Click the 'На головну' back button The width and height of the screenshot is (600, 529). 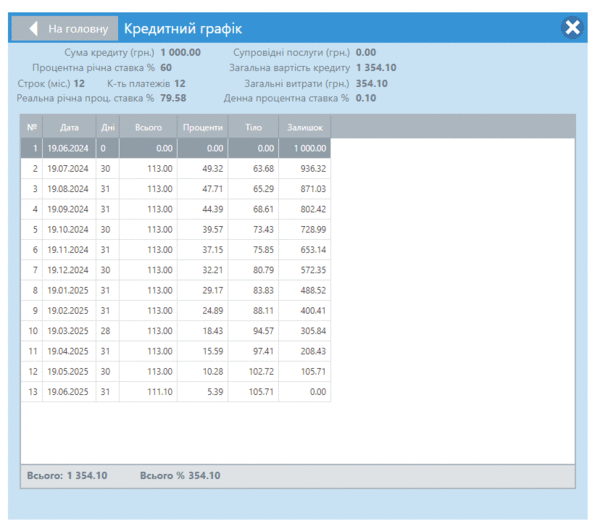(76, 29)
